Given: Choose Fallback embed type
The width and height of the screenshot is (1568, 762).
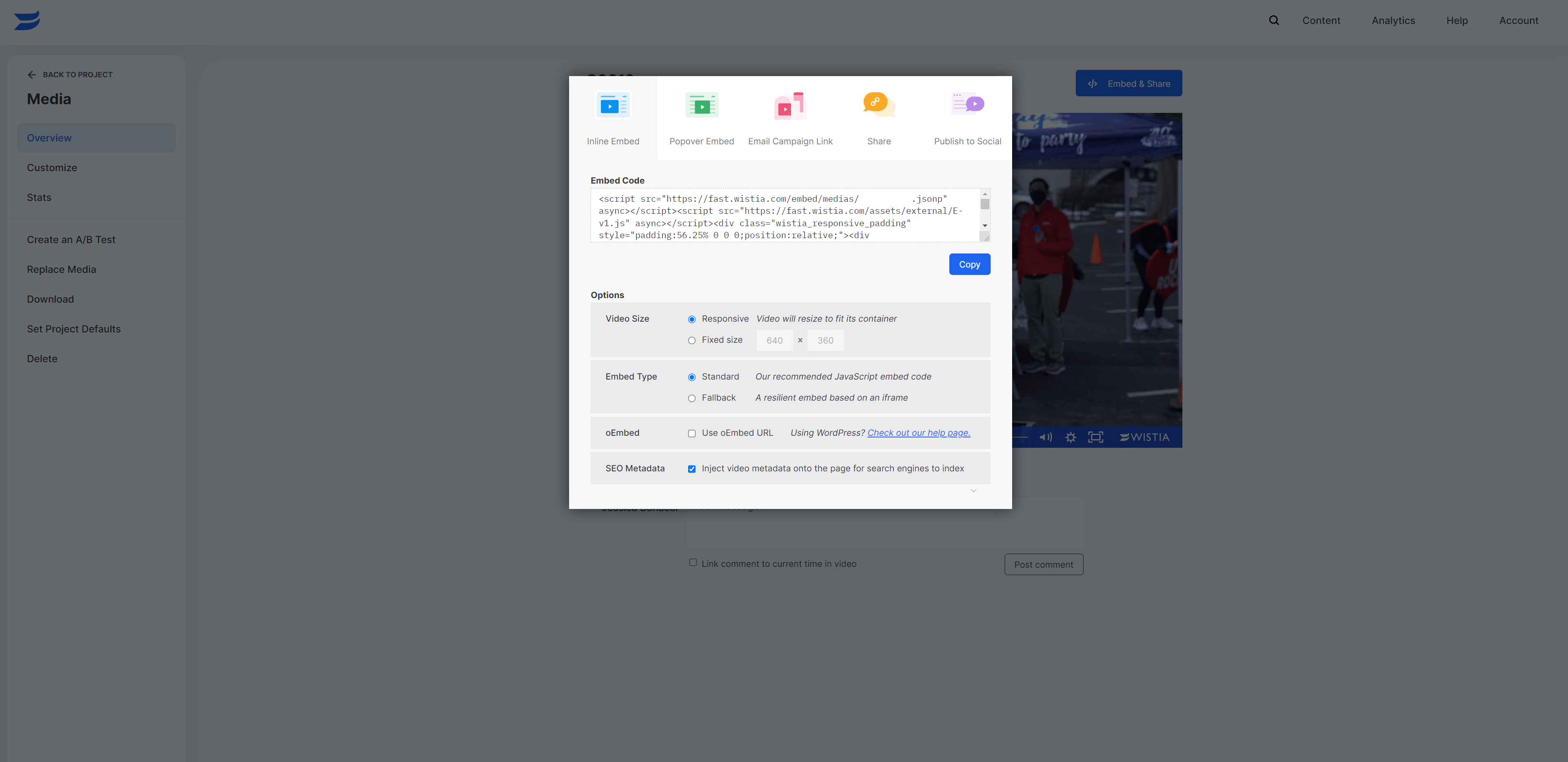Looking at the screenshot, I should pyautogui.click(x=691, y=398).
